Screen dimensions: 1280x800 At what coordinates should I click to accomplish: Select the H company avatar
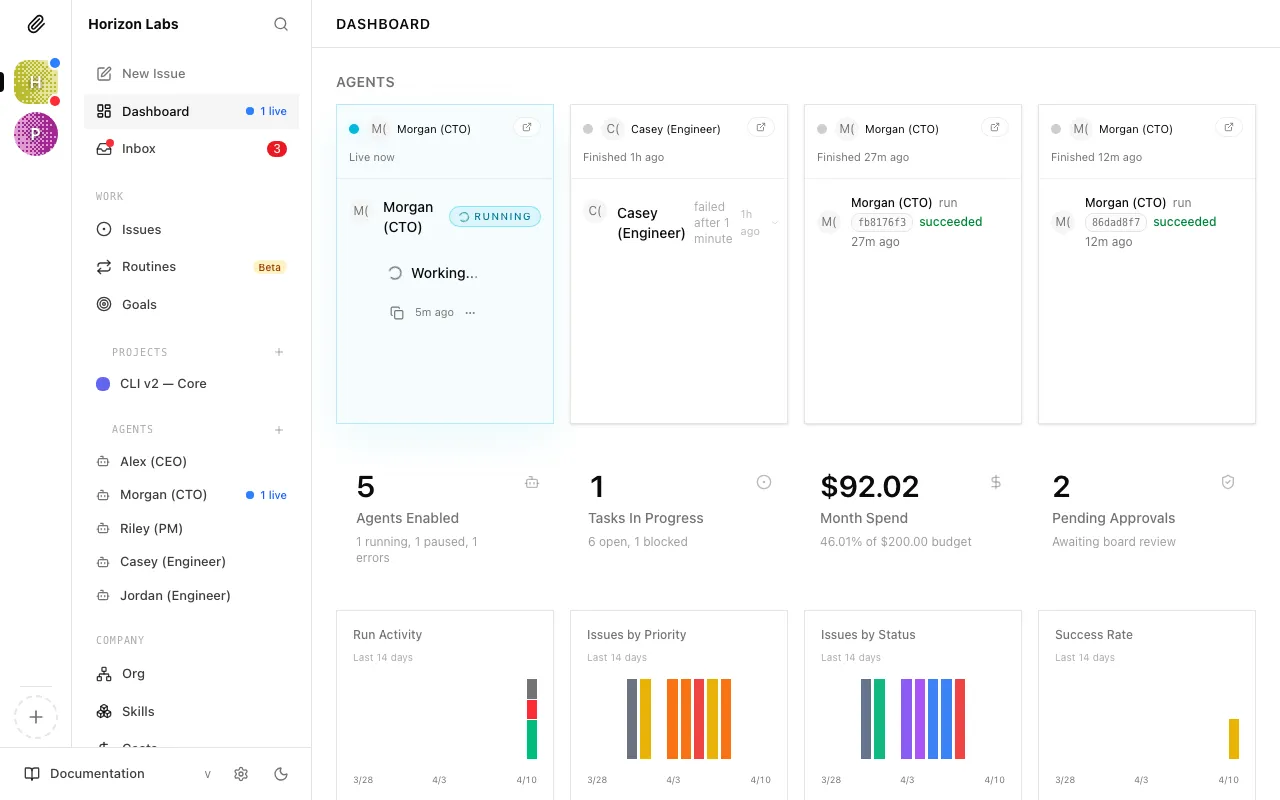point(36,82)
